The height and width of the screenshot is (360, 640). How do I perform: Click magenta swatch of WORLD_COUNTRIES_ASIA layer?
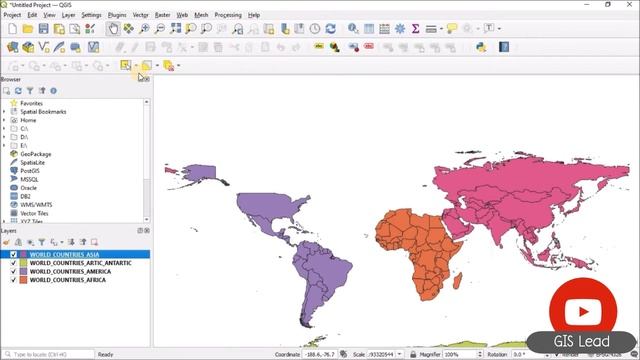(x=23, y=254)
